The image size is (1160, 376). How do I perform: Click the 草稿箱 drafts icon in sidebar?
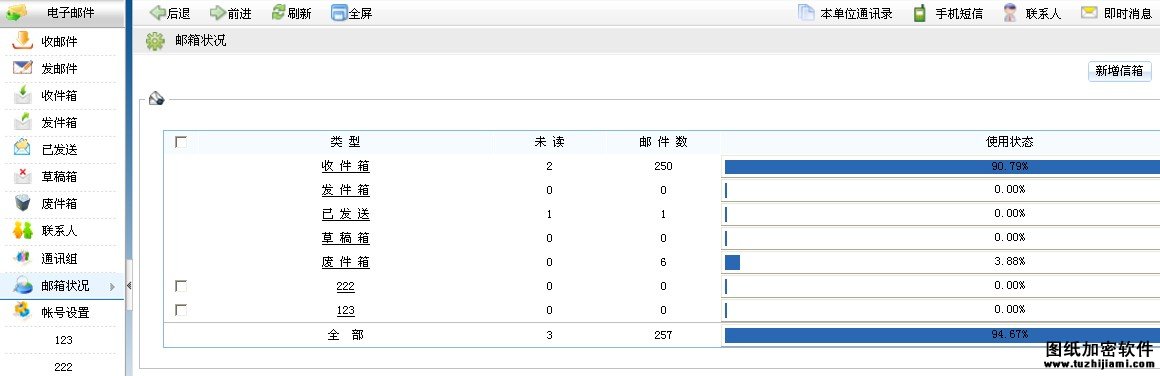coord(23,176)
